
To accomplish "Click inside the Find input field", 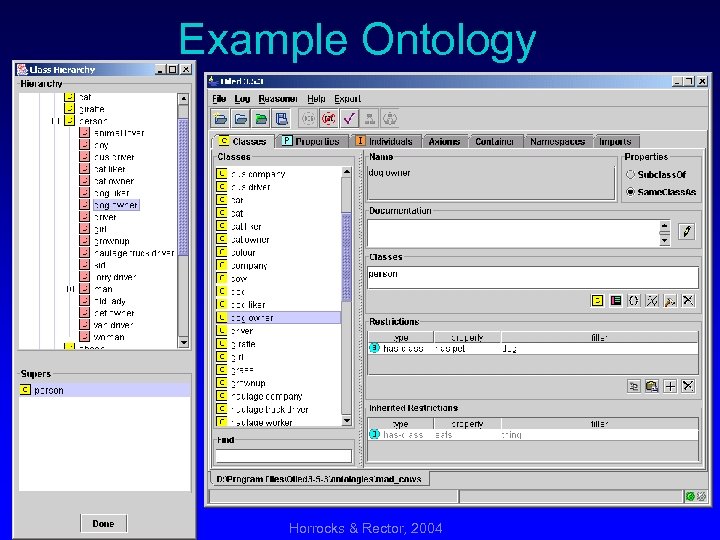I will pyautogui.click(x=283, y=456).
